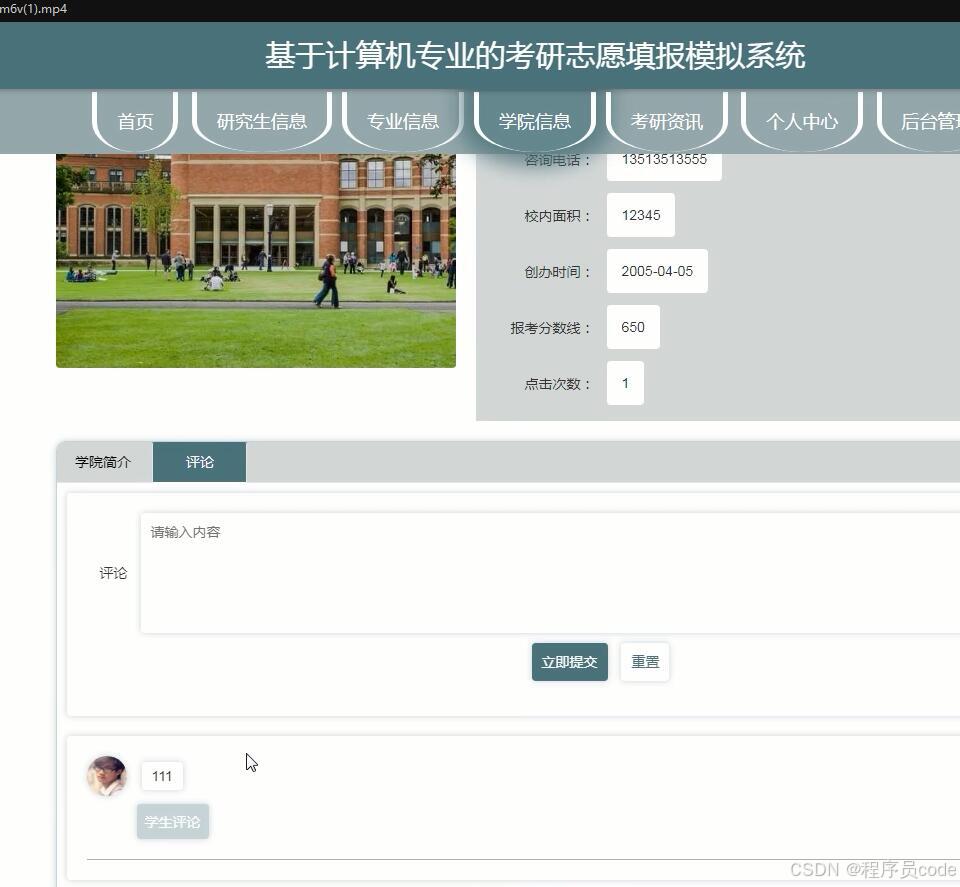Click the 学生评论 label on the comment
The height and width of the screenshot is (887, 960).
(x=172, y=821)
